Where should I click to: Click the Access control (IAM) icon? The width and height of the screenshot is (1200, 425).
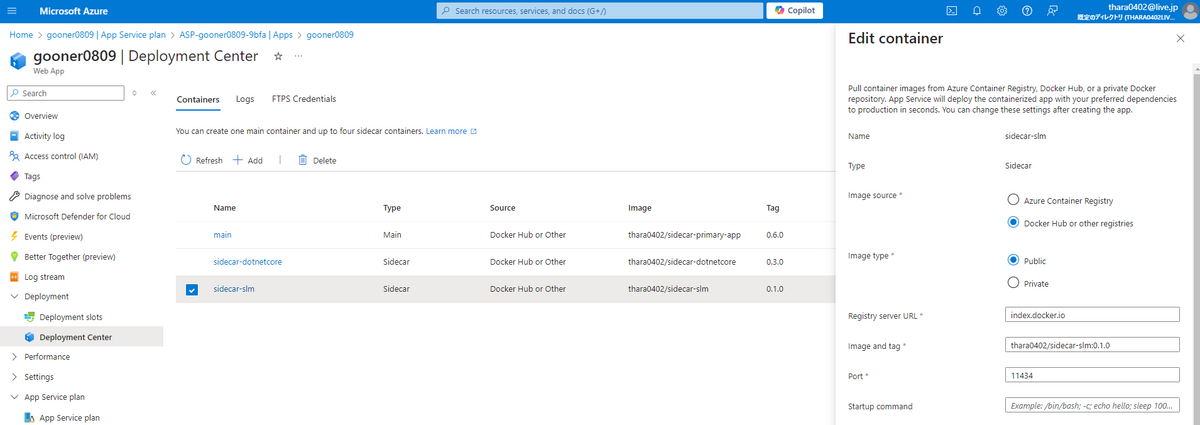click(14, 156)
